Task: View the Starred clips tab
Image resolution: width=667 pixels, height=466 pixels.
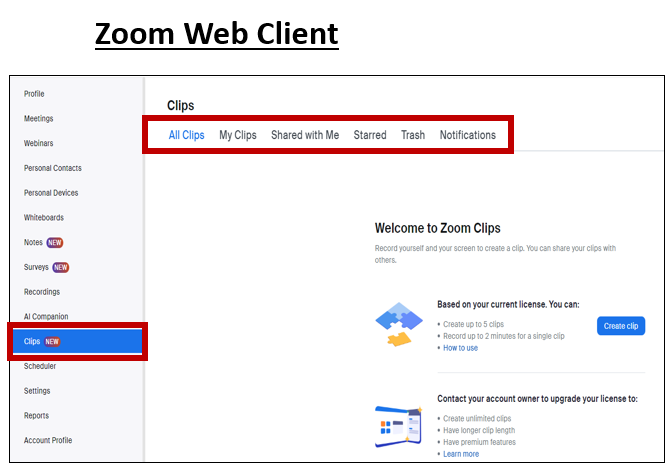Action: coord(370,135)
